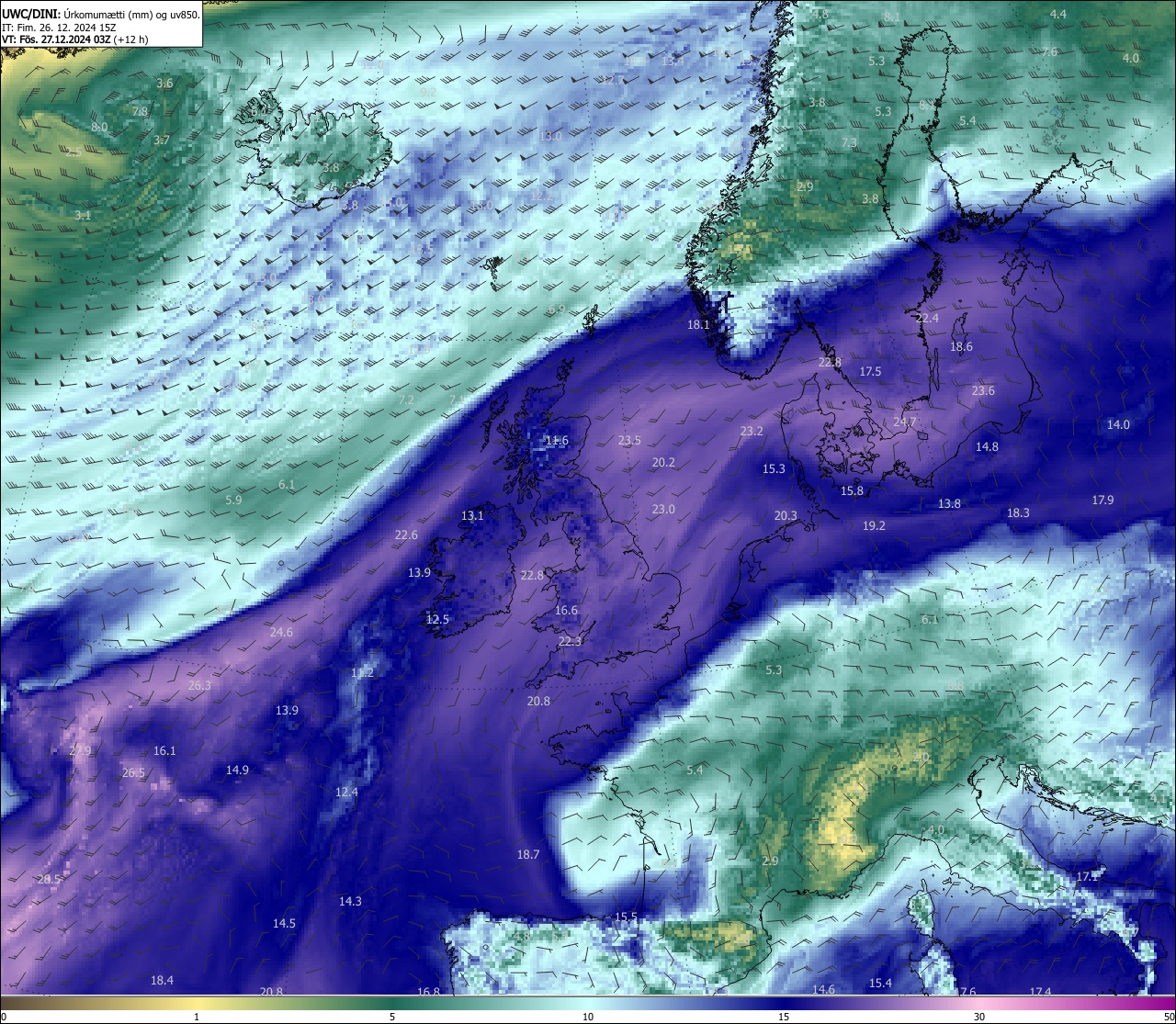Click the 15 tick on the color scale
This screenshot has width=1176, height=1024.
784,1017
